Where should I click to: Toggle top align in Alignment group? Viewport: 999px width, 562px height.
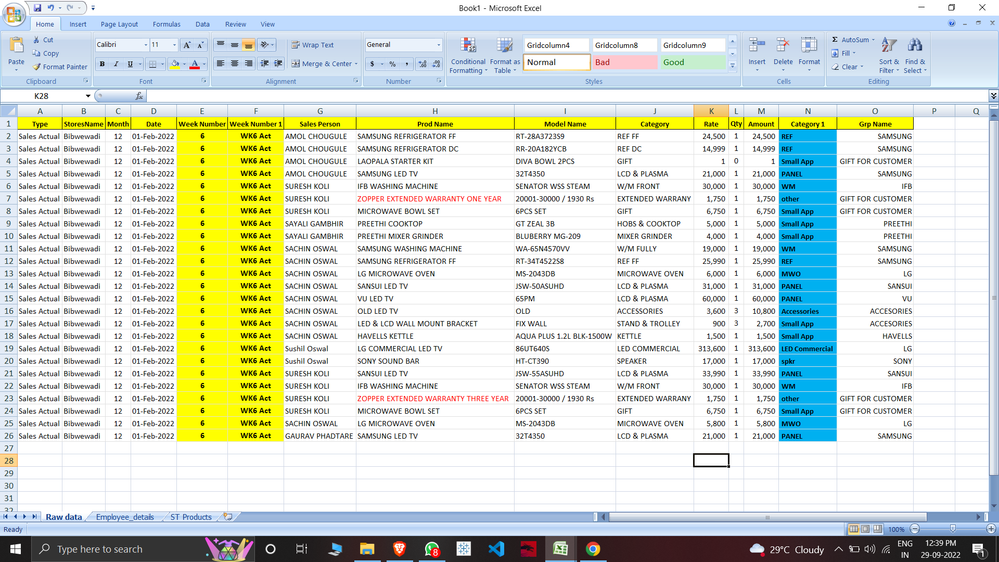[220, 45]
